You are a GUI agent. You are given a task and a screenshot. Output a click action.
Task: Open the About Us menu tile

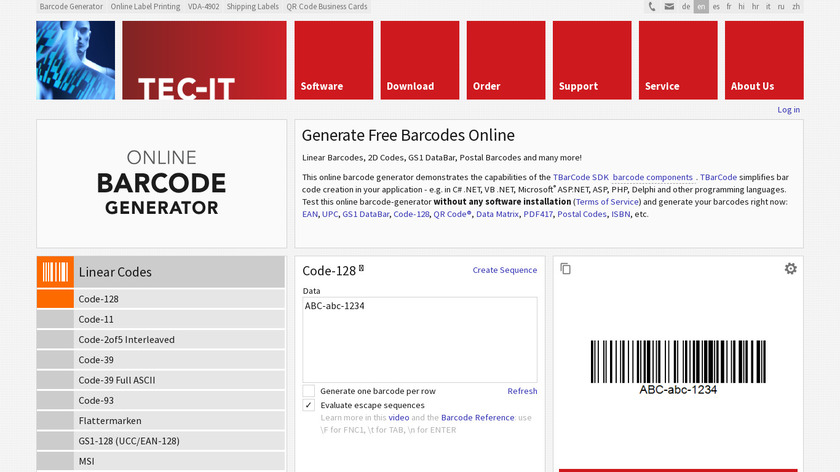pyautogui.click(x=764, y=60)
